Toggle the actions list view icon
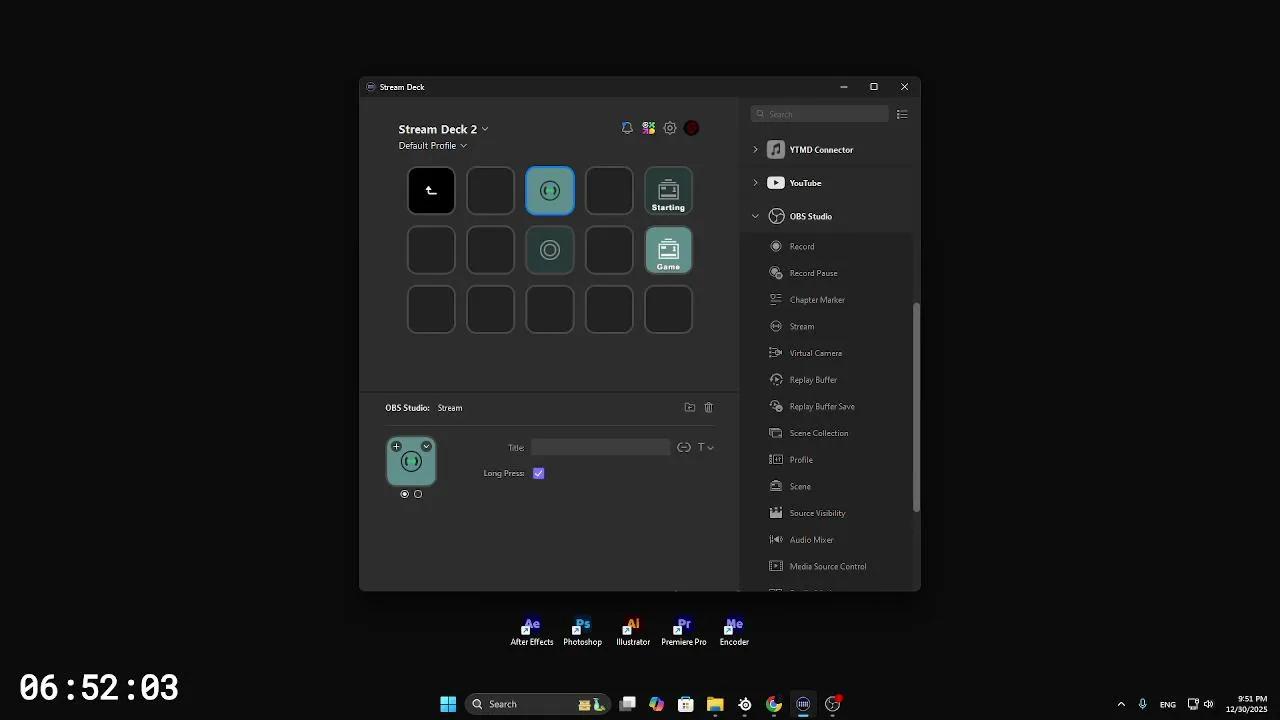This screenshot has width=1280, height=720. [x=902, y=114]
